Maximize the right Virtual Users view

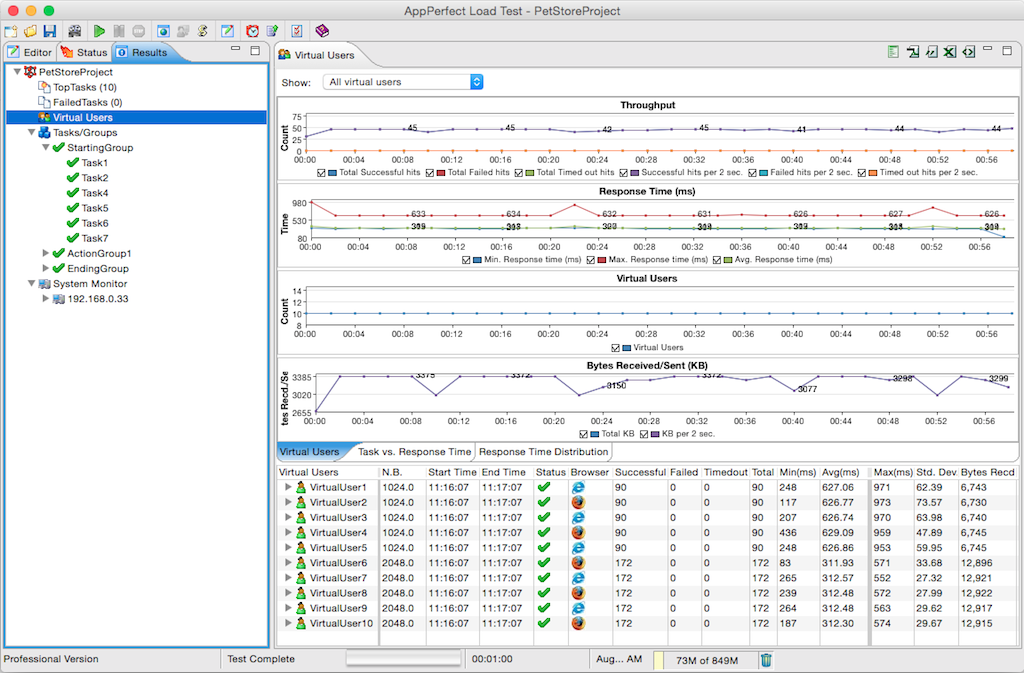[1007, 50]
